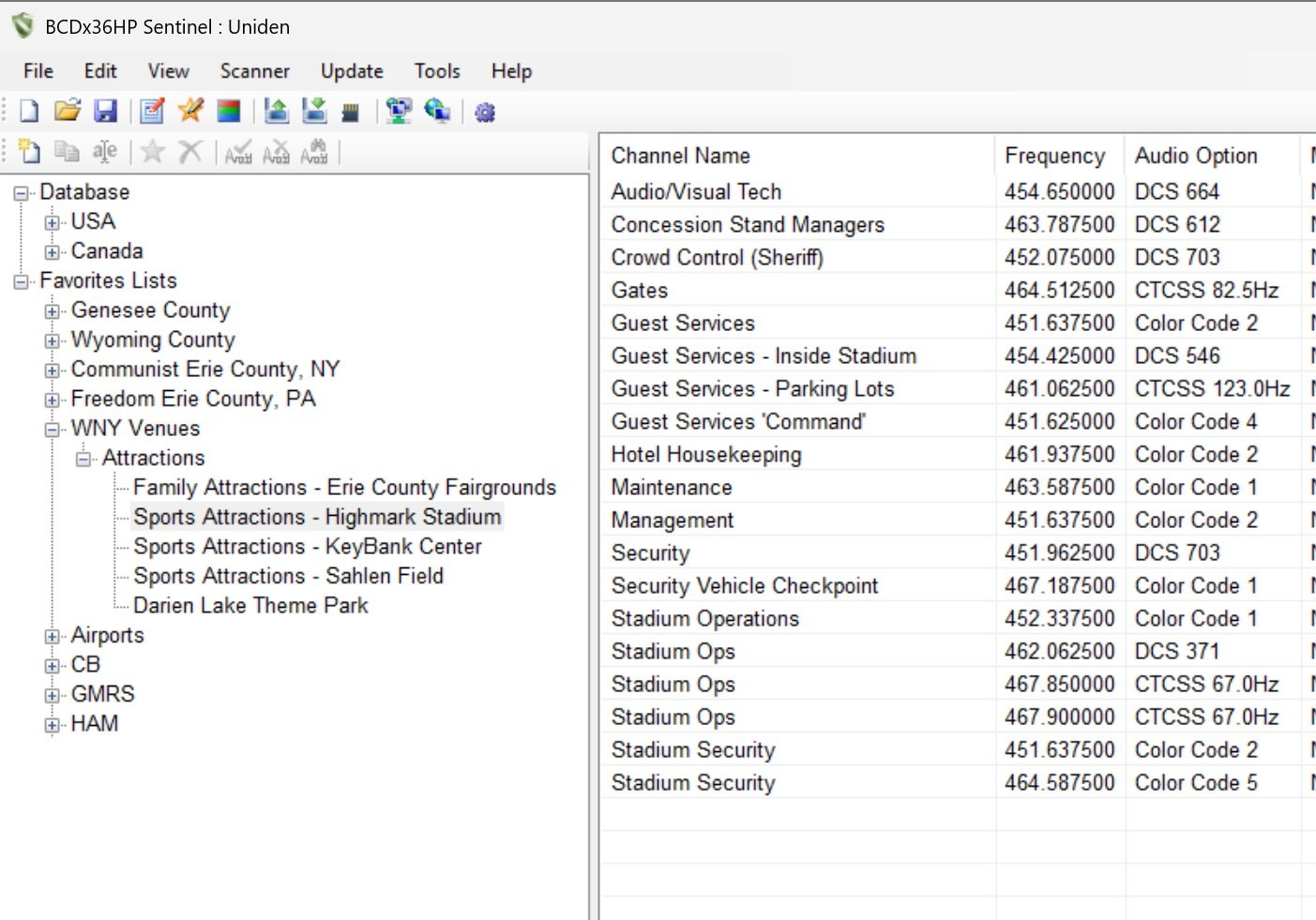The width and height of the screenshot is (1316, 920).
Task: Select Darien Lake Theme Park in tree
Action: (250, 606)
